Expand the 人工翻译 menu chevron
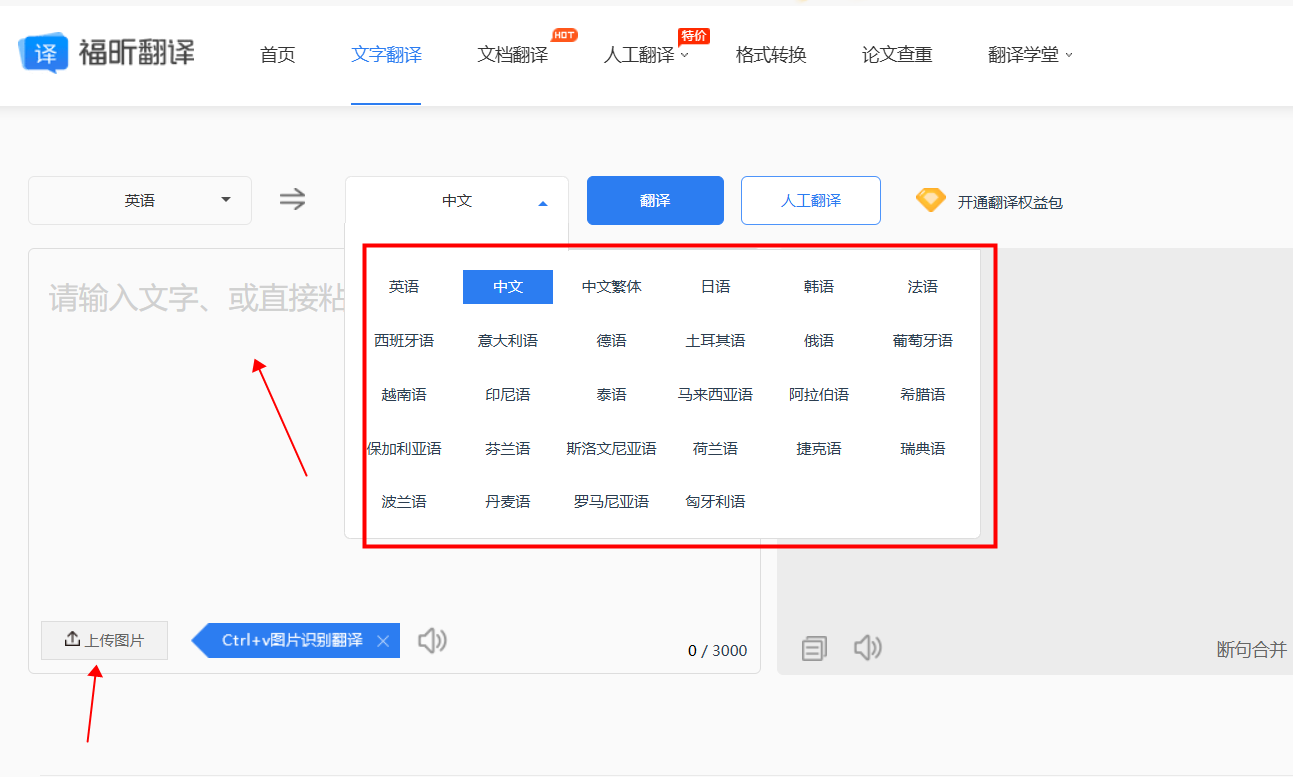This screenshot has width=1293, height=777. click(685, 56)
